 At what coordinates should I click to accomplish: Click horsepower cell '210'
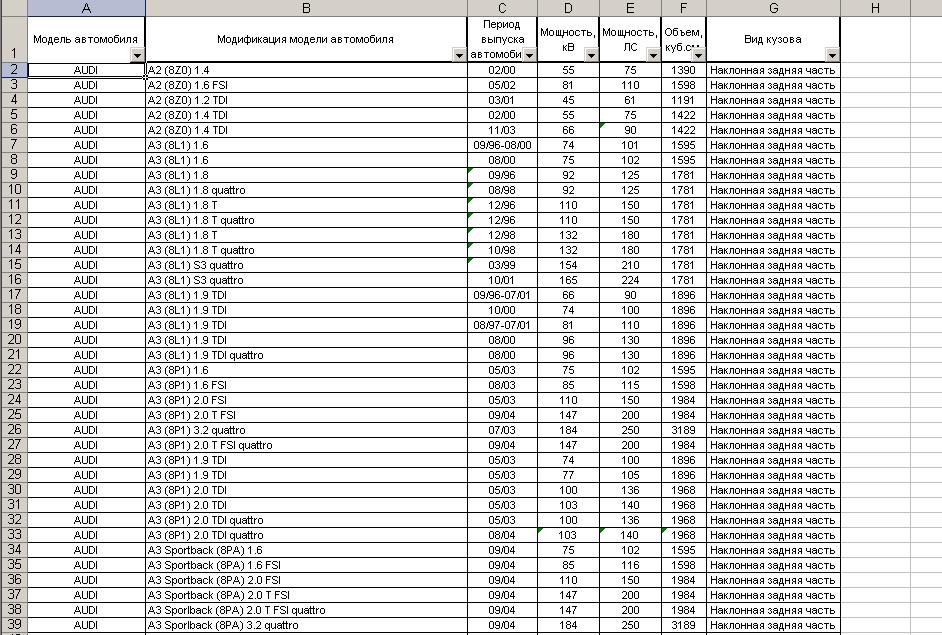tap(630, 266)
